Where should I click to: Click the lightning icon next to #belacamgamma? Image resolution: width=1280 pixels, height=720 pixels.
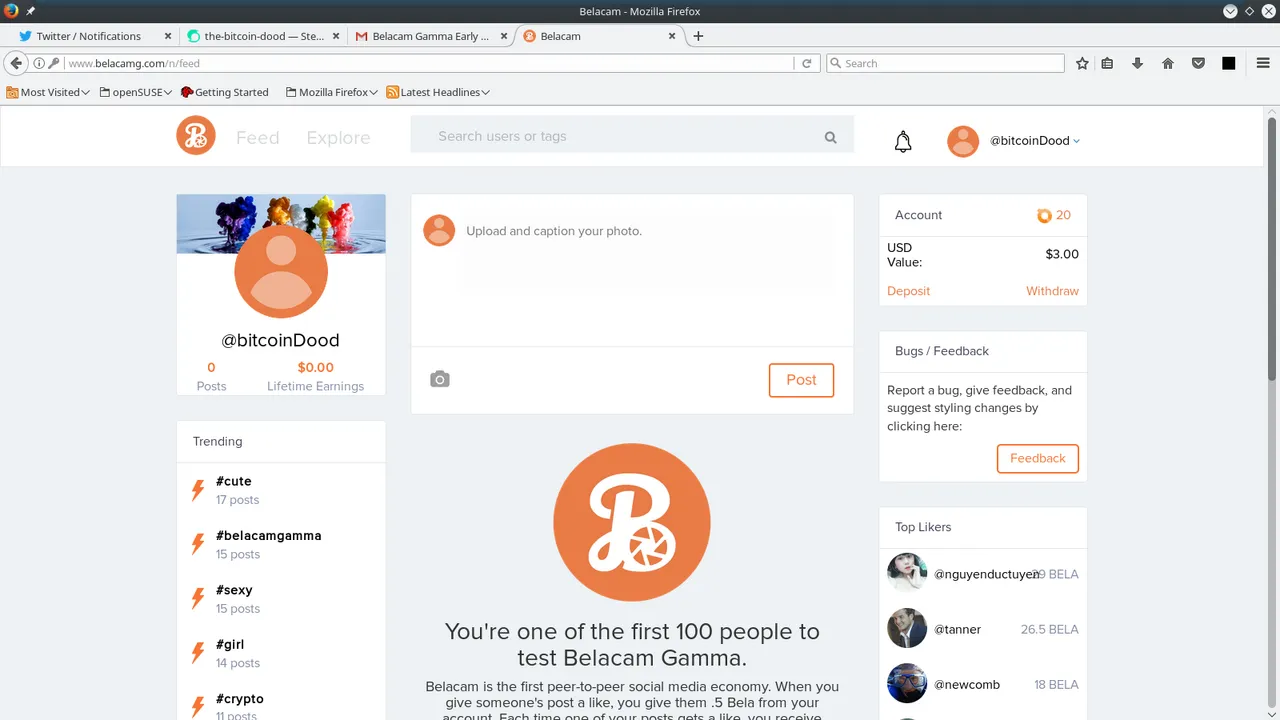click(x=198, y=544)
